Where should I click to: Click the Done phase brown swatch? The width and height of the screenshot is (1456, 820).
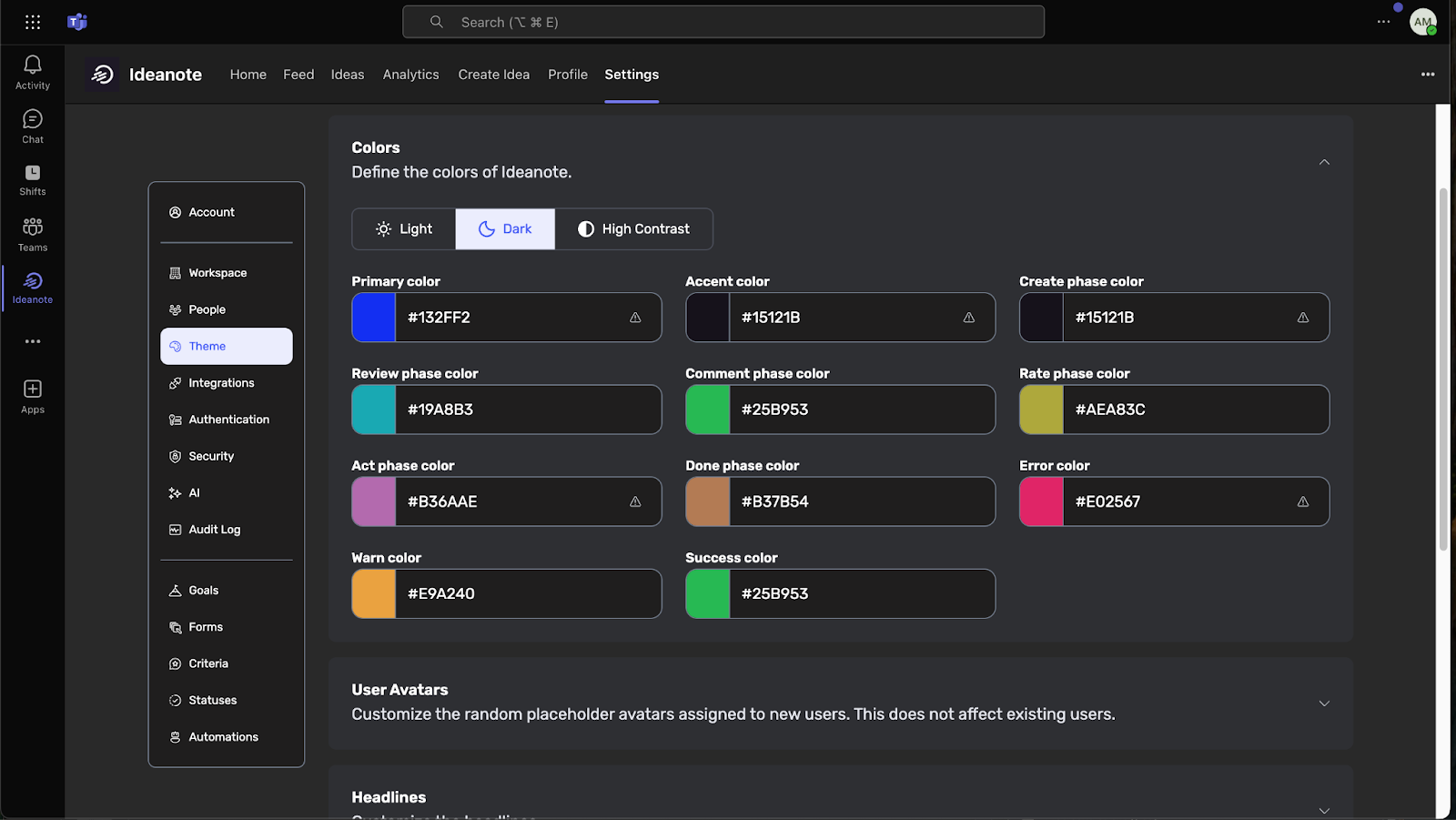point(708,501)
